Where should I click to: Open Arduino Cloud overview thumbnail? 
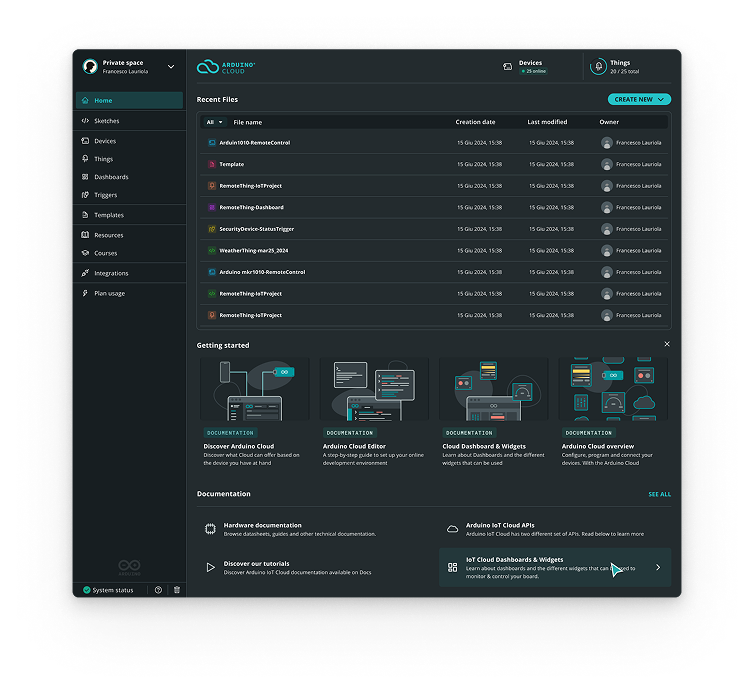pos(614,389)
